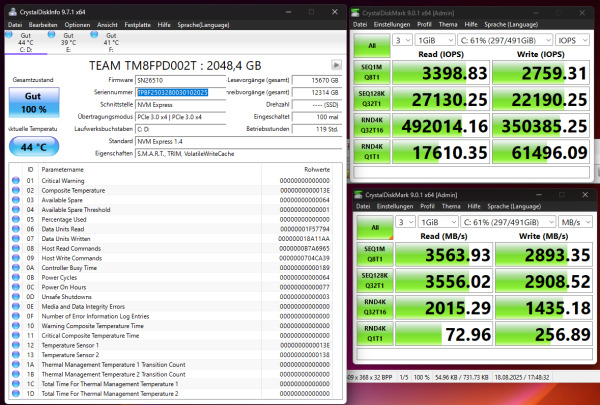Open MB/s unit dropdown
This screenshot has width=600, height=405.
(576, 222)
